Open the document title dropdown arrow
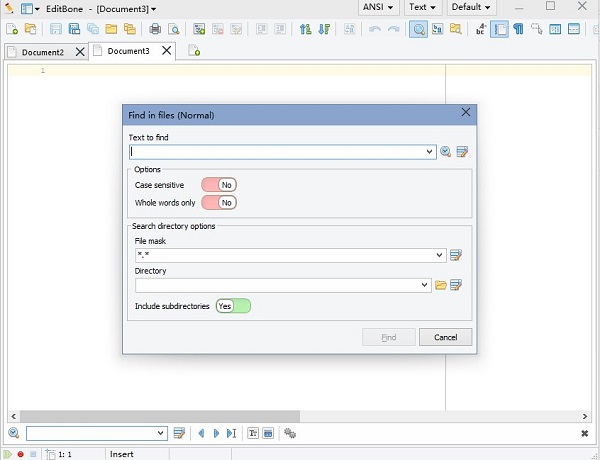 click(x=153, y=9)
